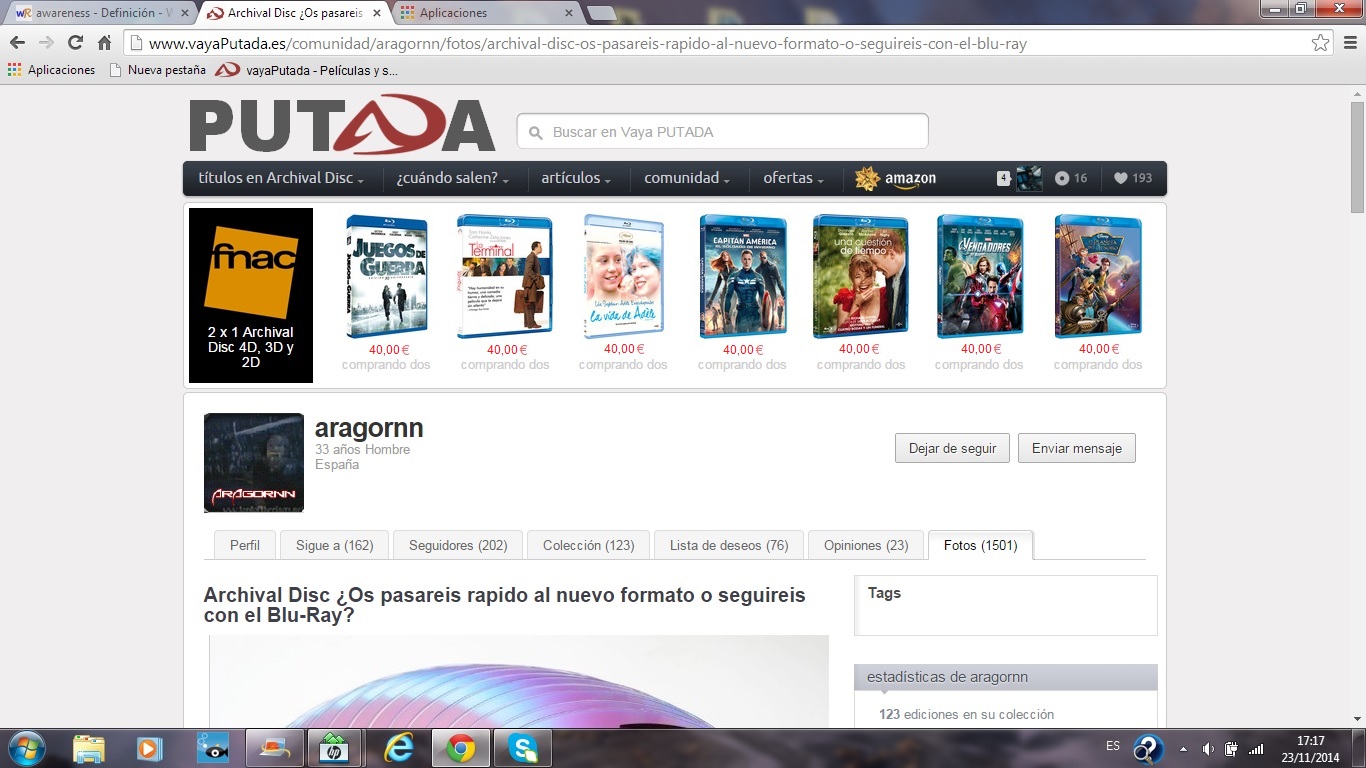This screenshot has width=1366, height=768.
Task: Open Chrome menu hamburger icon
Action: (1348, 43)
